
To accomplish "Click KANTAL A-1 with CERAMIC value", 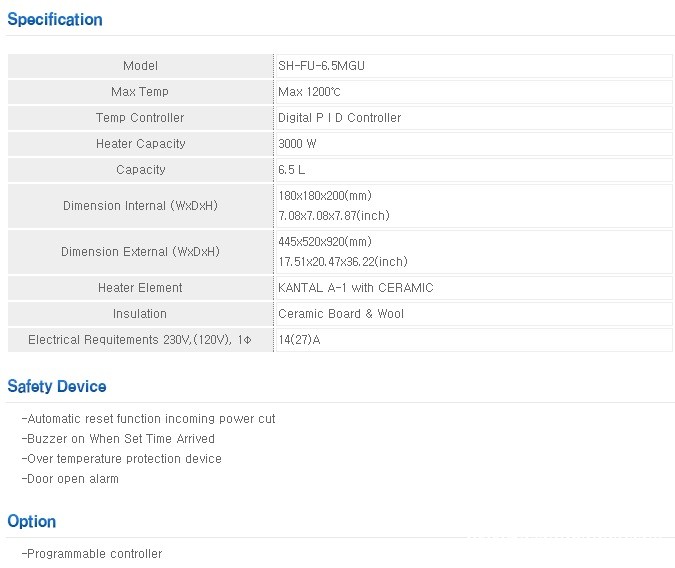I will point(355,288).
